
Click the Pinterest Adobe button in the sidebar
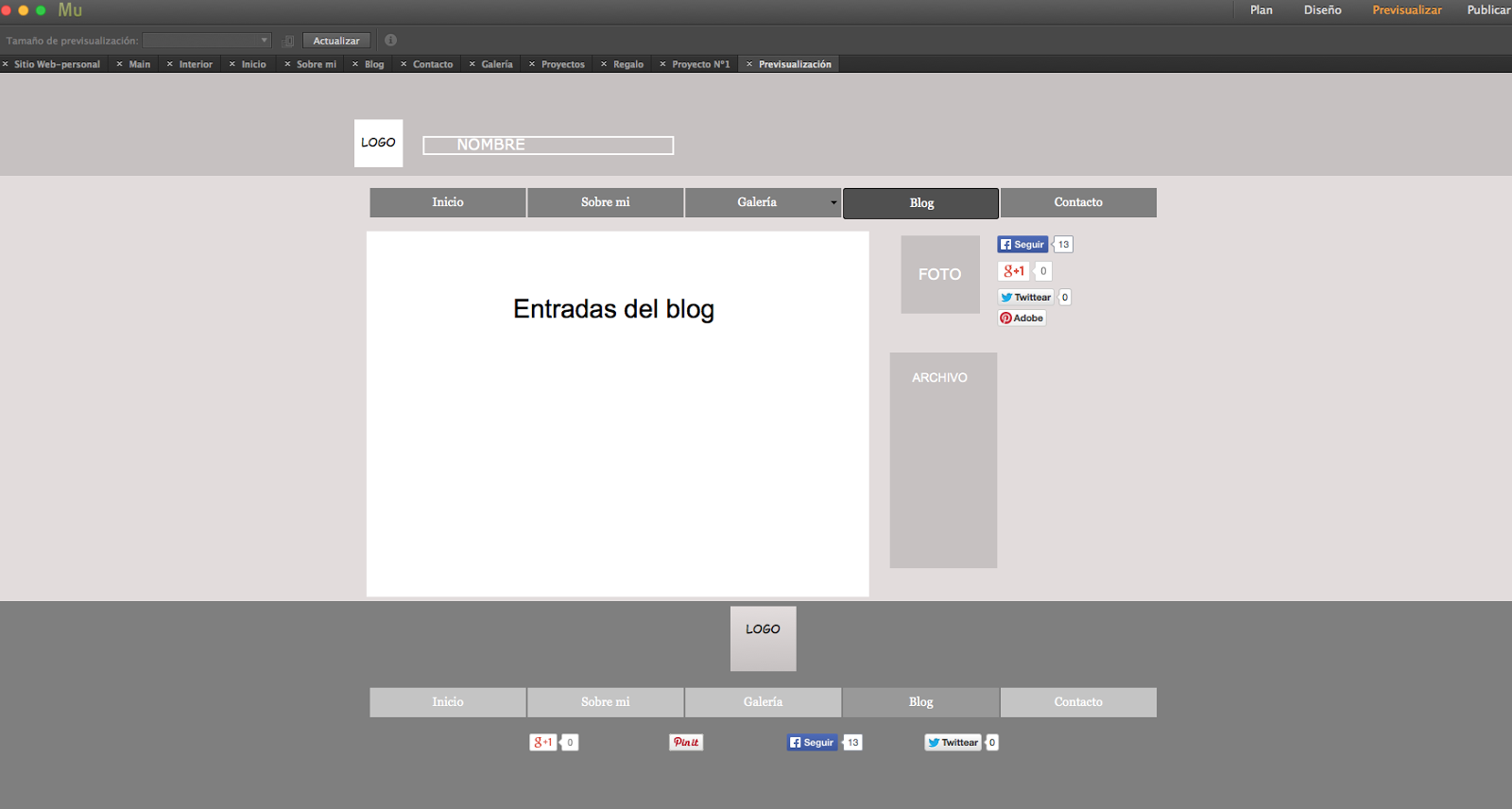pyautogui.click(x=1022, y=318)
